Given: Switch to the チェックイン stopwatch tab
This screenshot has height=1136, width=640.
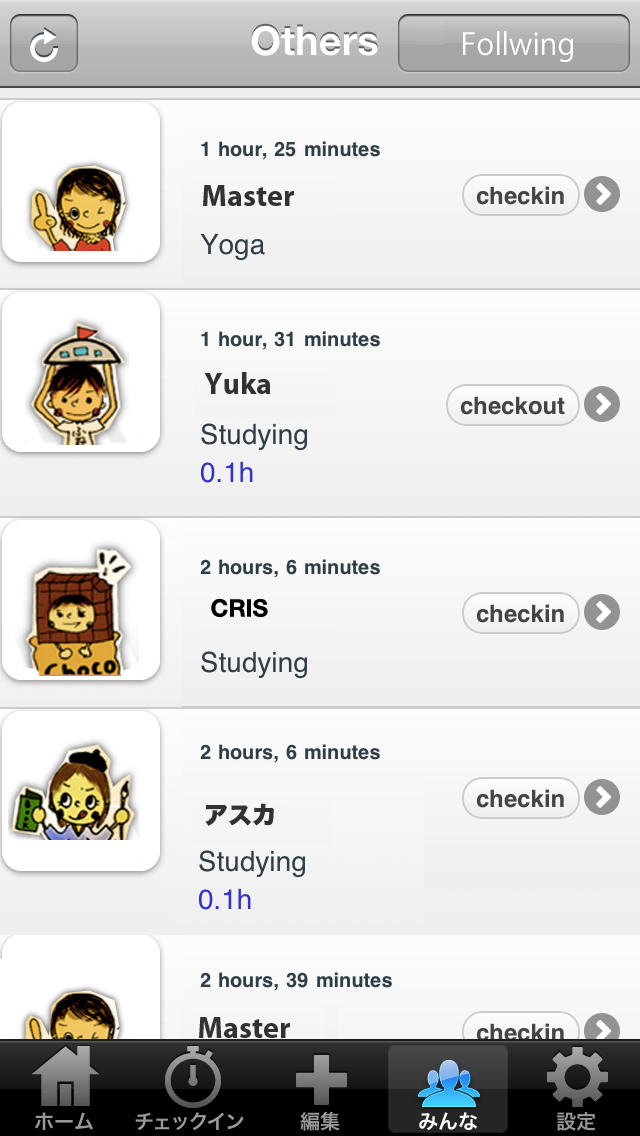Looking at the screenshot, I should (x=192, y=1089).
